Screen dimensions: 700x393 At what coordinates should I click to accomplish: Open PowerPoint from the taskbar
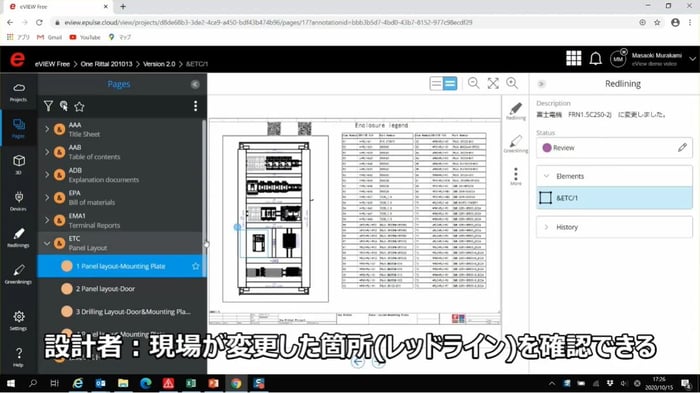pyautogui.click(x=213, y=383)
